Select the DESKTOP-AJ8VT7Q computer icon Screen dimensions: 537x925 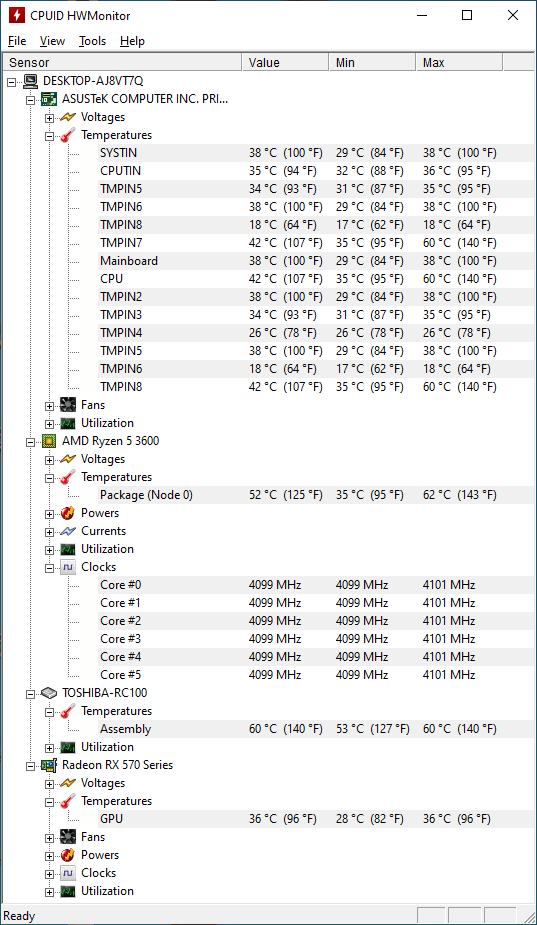[x=30, y=81]
